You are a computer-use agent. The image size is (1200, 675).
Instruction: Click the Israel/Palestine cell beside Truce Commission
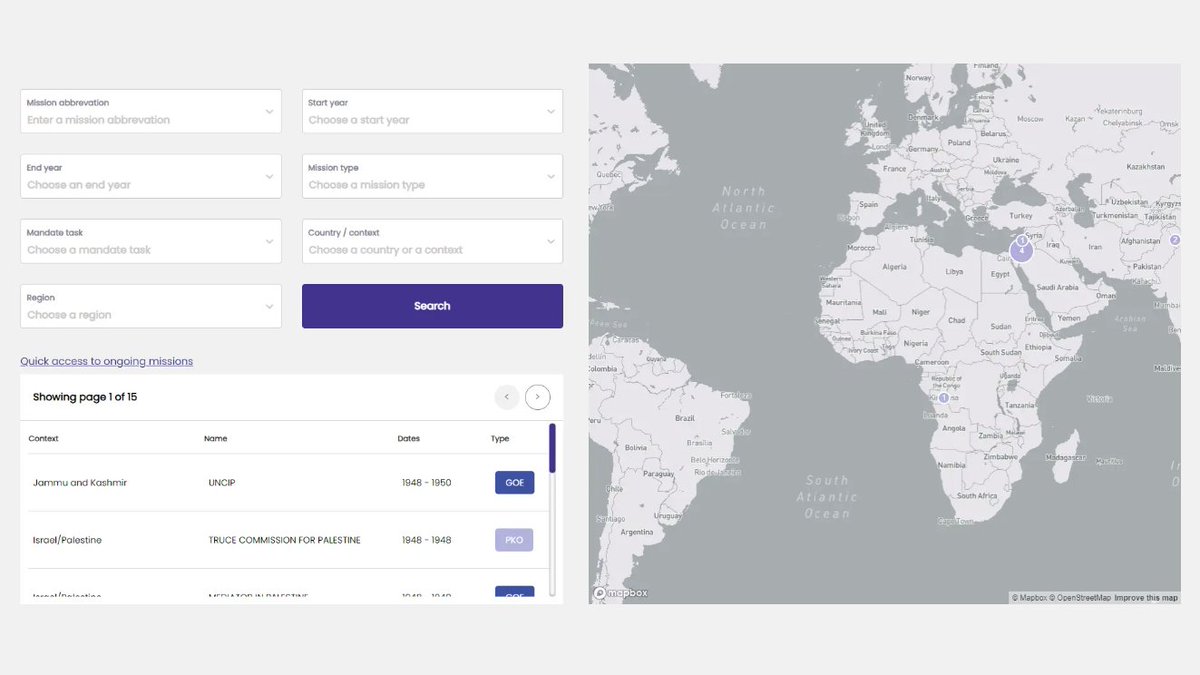pyautogui.click(x=67, y=540)
